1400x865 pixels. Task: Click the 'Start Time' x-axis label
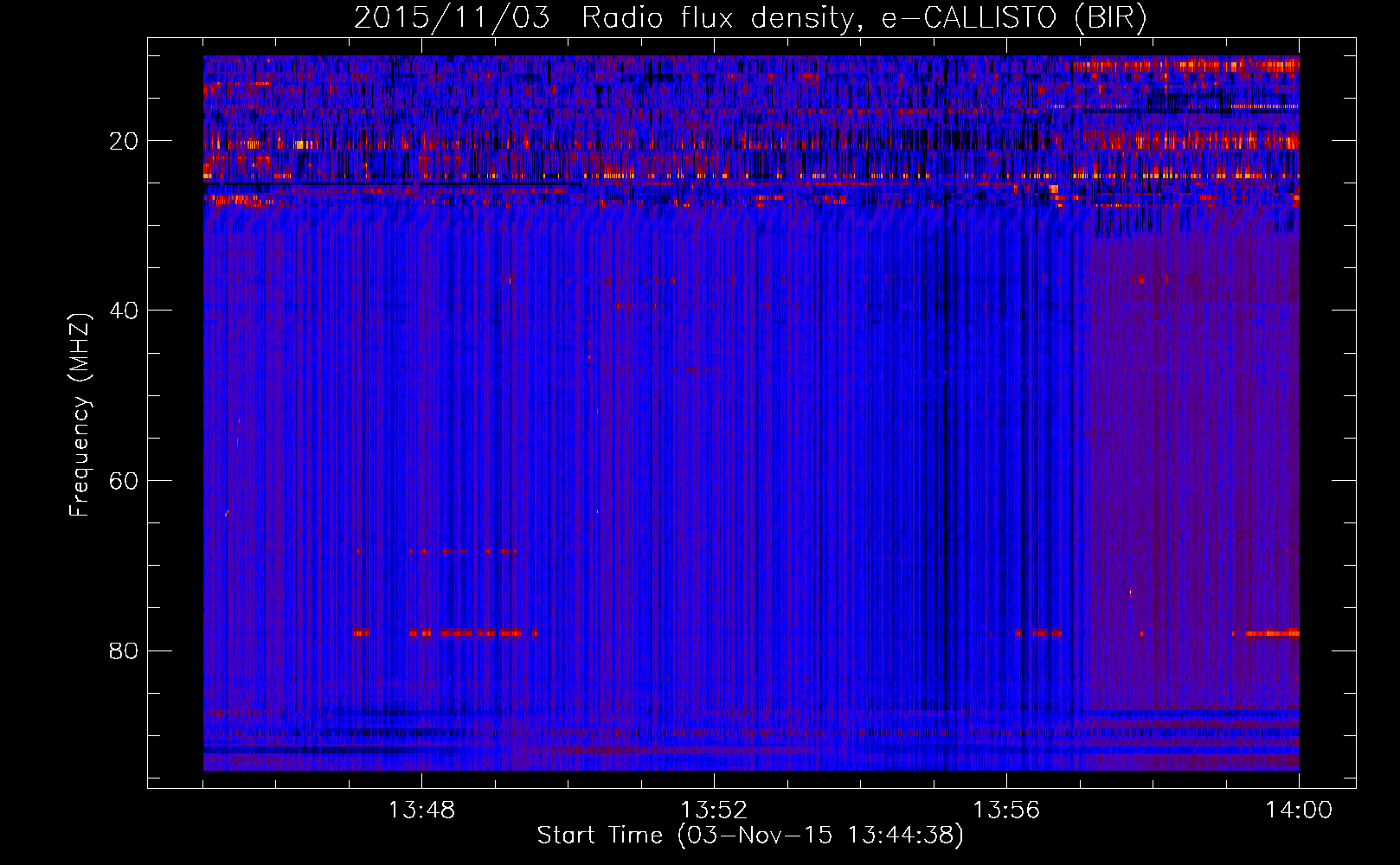tap(749, 836)
